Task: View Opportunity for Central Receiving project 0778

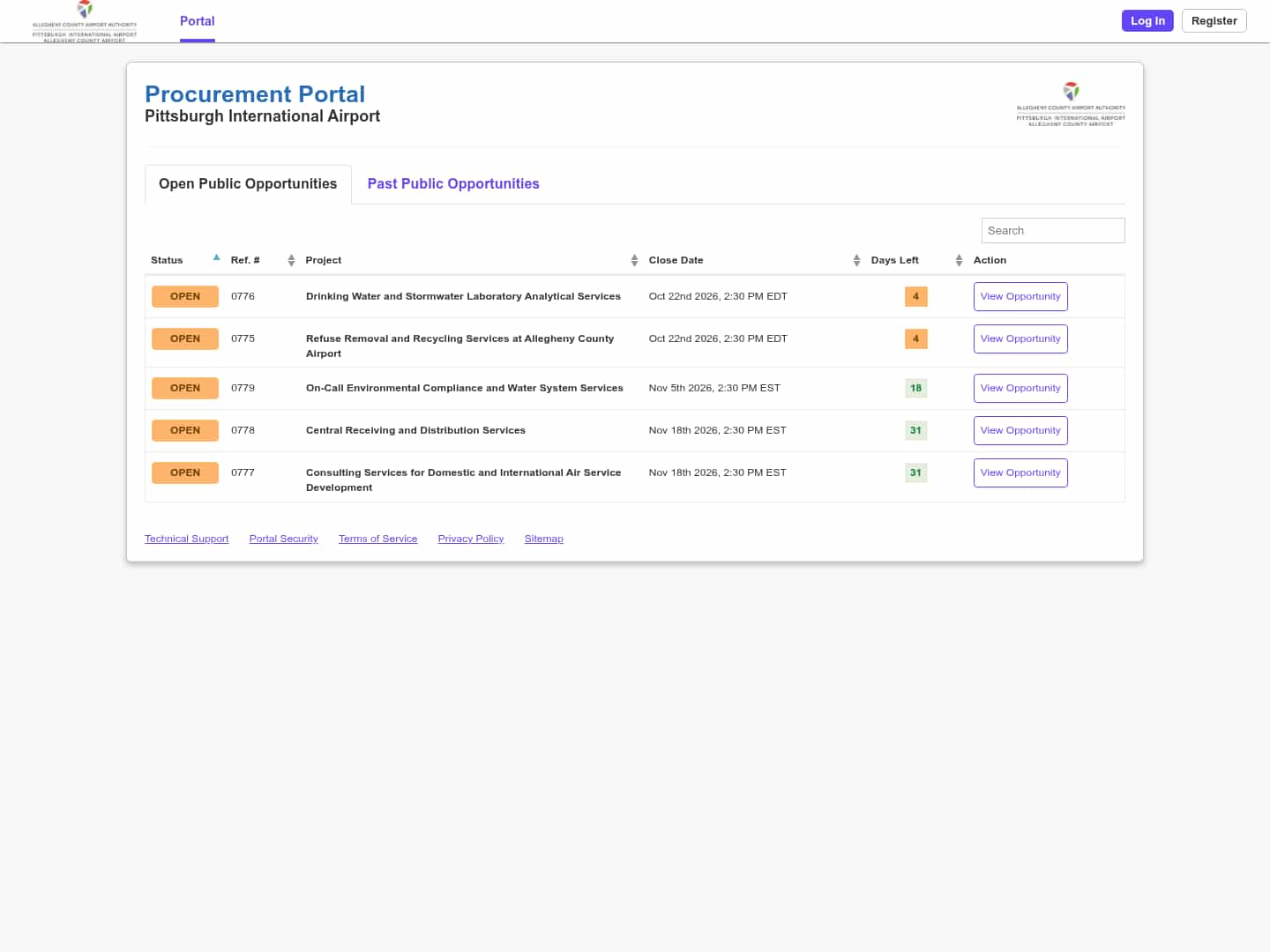Action: pyautogui.click(x=1020, y=430)
